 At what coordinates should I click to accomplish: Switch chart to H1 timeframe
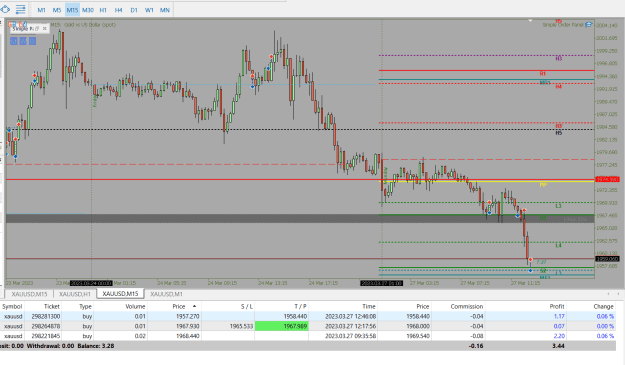(x=103, y=10)
